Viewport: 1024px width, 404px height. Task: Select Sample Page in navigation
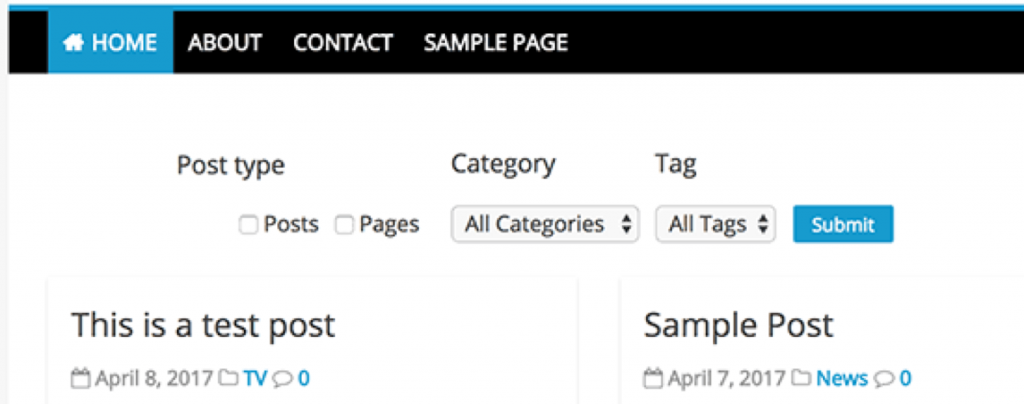point(496,43)
